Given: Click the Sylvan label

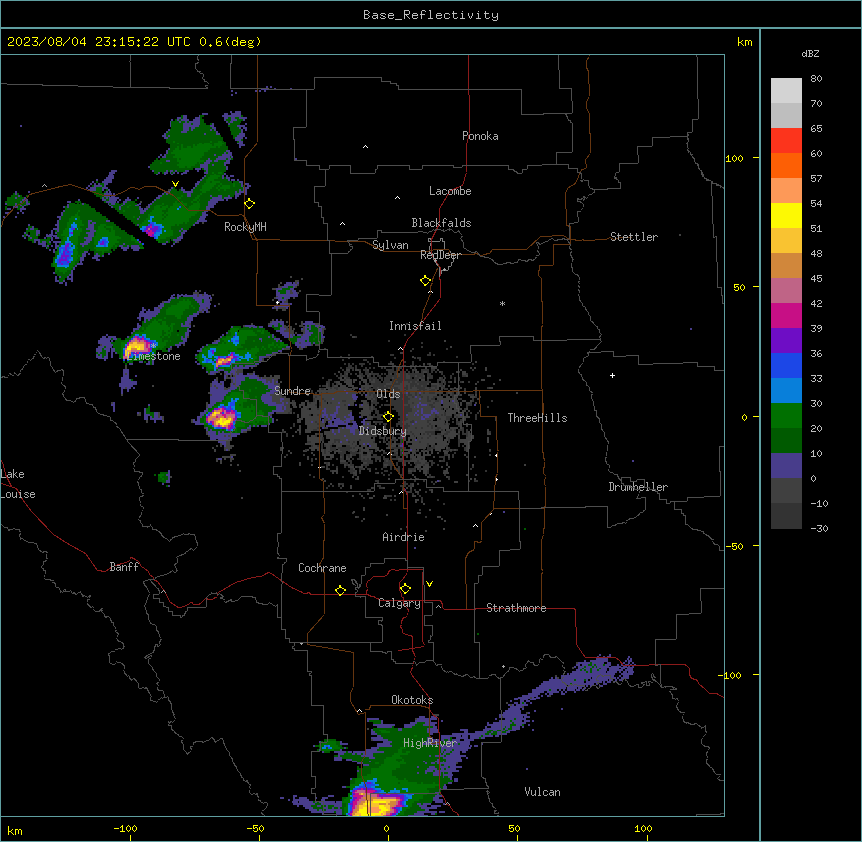Looking at the screenshot, I should coord(390,245).
